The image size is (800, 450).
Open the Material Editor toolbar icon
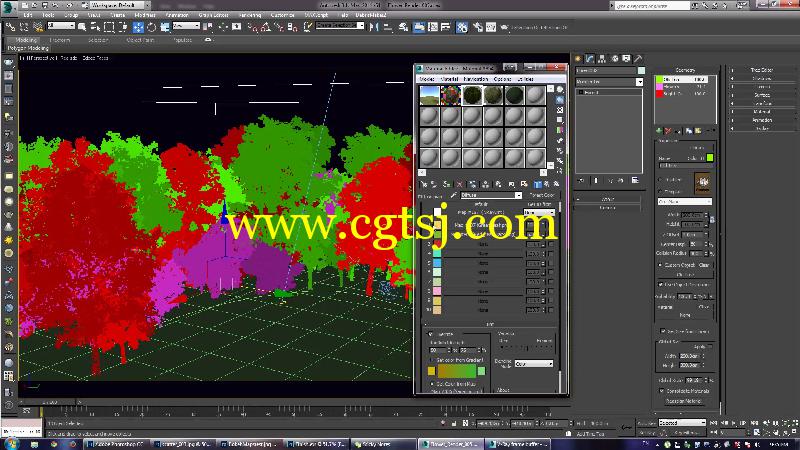click(x=462, y=27)
